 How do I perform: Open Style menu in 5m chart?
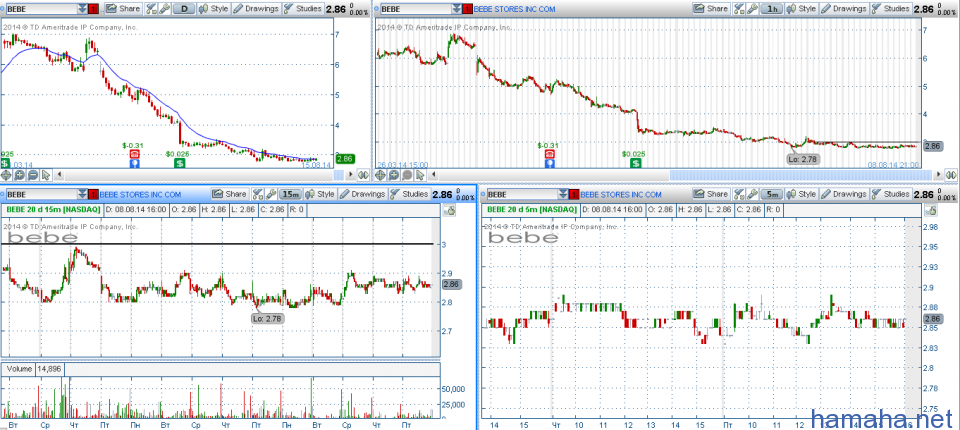pos(800,194)
